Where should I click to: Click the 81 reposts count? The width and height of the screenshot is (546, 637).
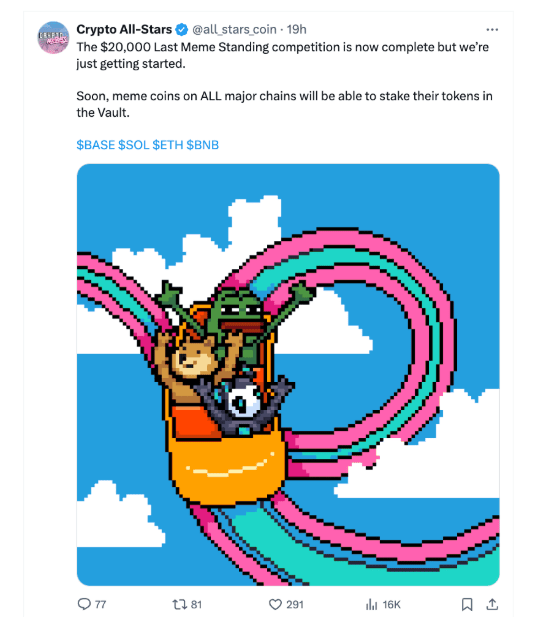(x=196, y=604)
